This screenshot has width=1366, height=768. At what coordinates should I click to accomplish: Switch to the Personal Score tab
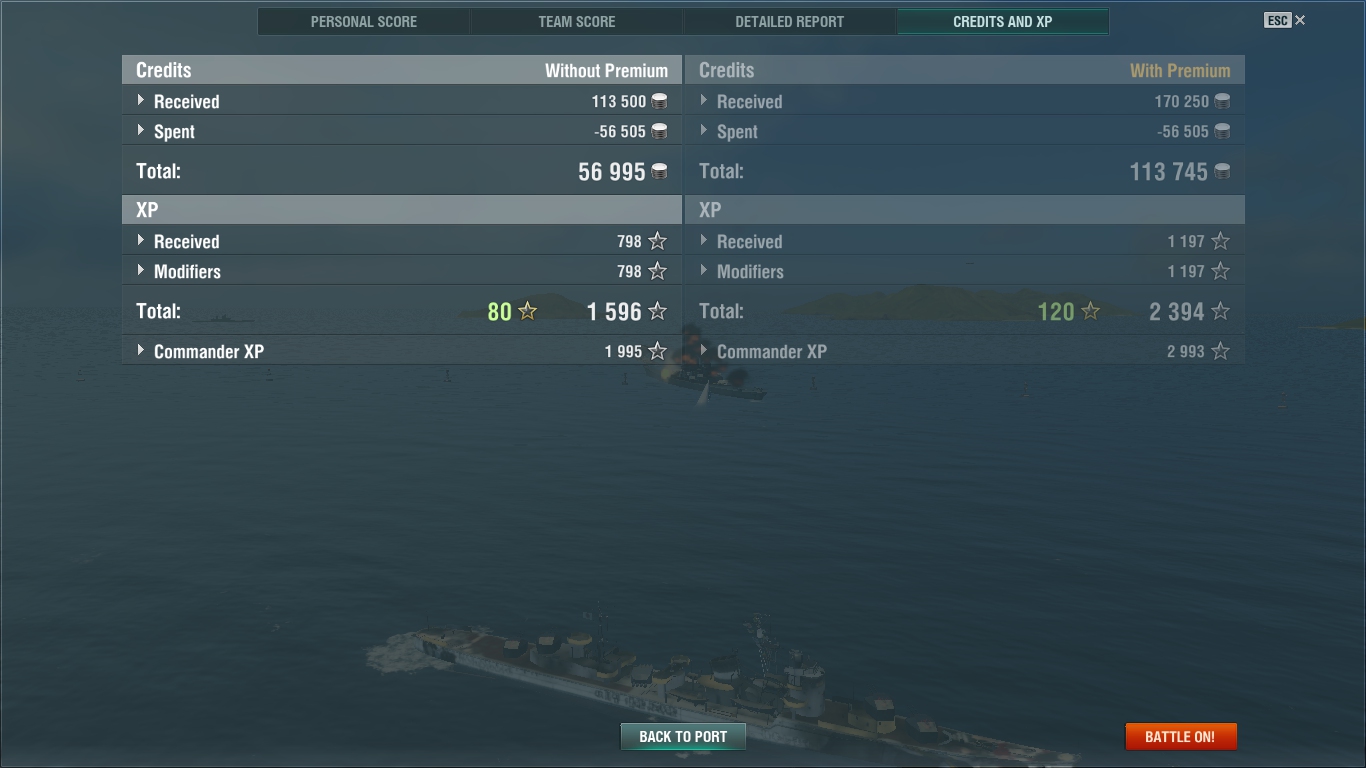364,21
